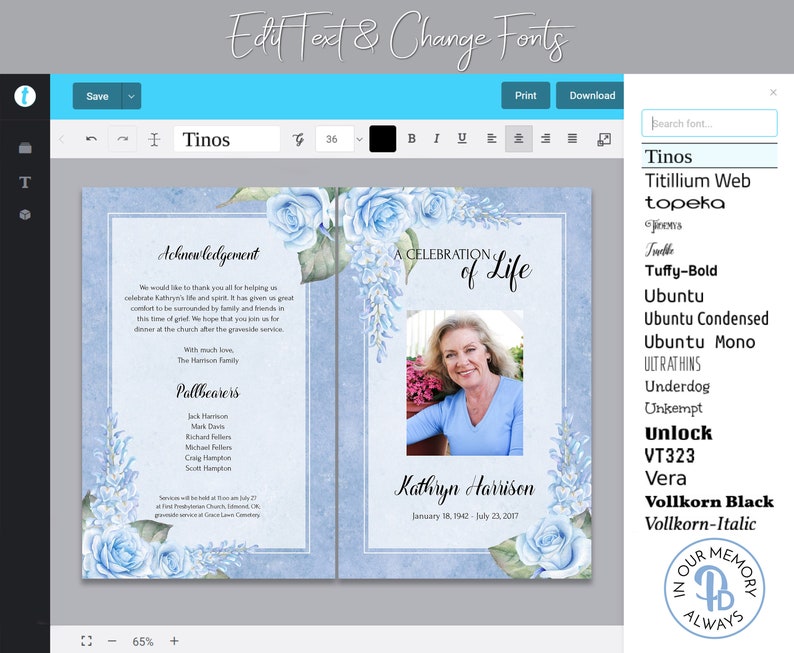Open the Tinos font family selector
The height and width of the screenshot is (653, 794).
pos(227,139)
